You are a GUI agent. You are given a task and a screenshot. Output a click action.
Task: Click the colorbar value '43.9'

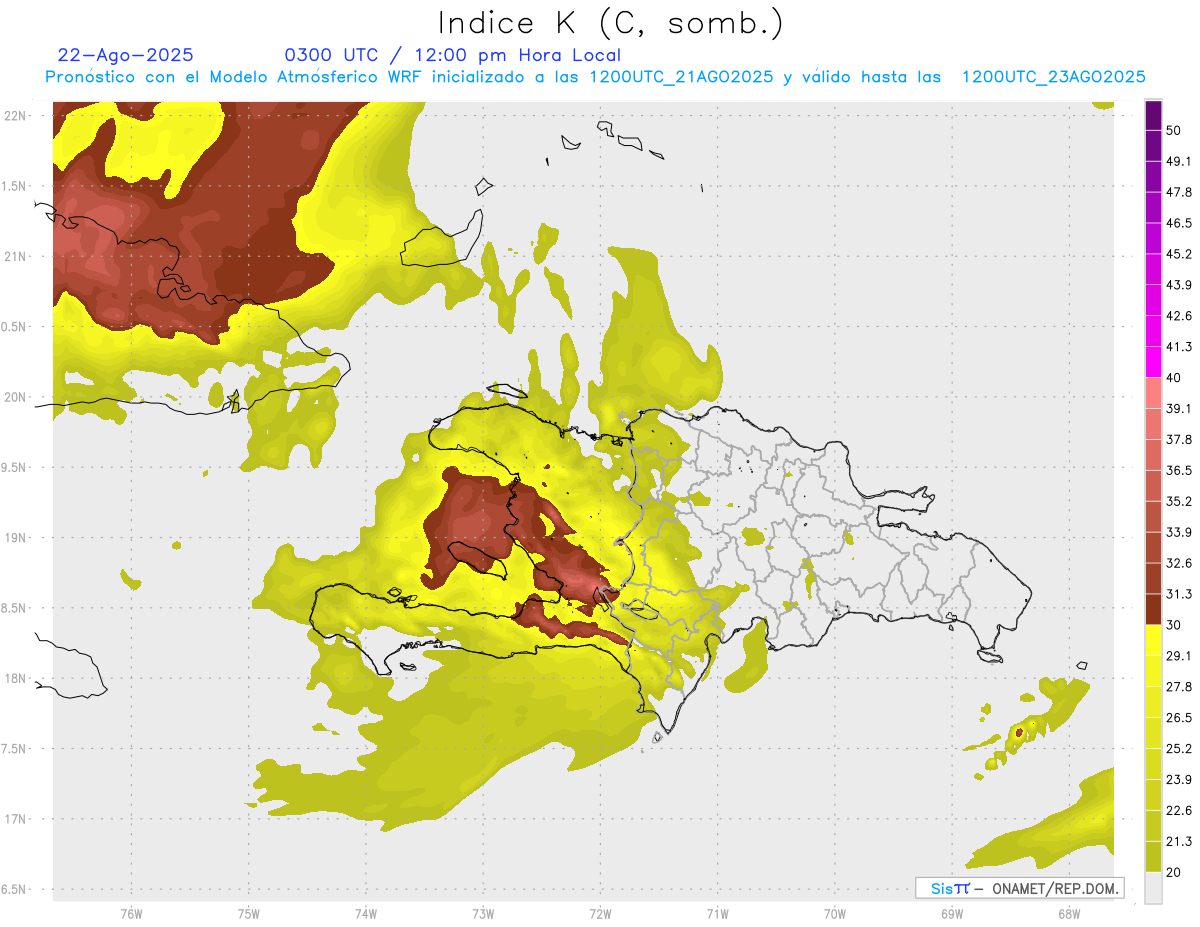(1180, 285)
